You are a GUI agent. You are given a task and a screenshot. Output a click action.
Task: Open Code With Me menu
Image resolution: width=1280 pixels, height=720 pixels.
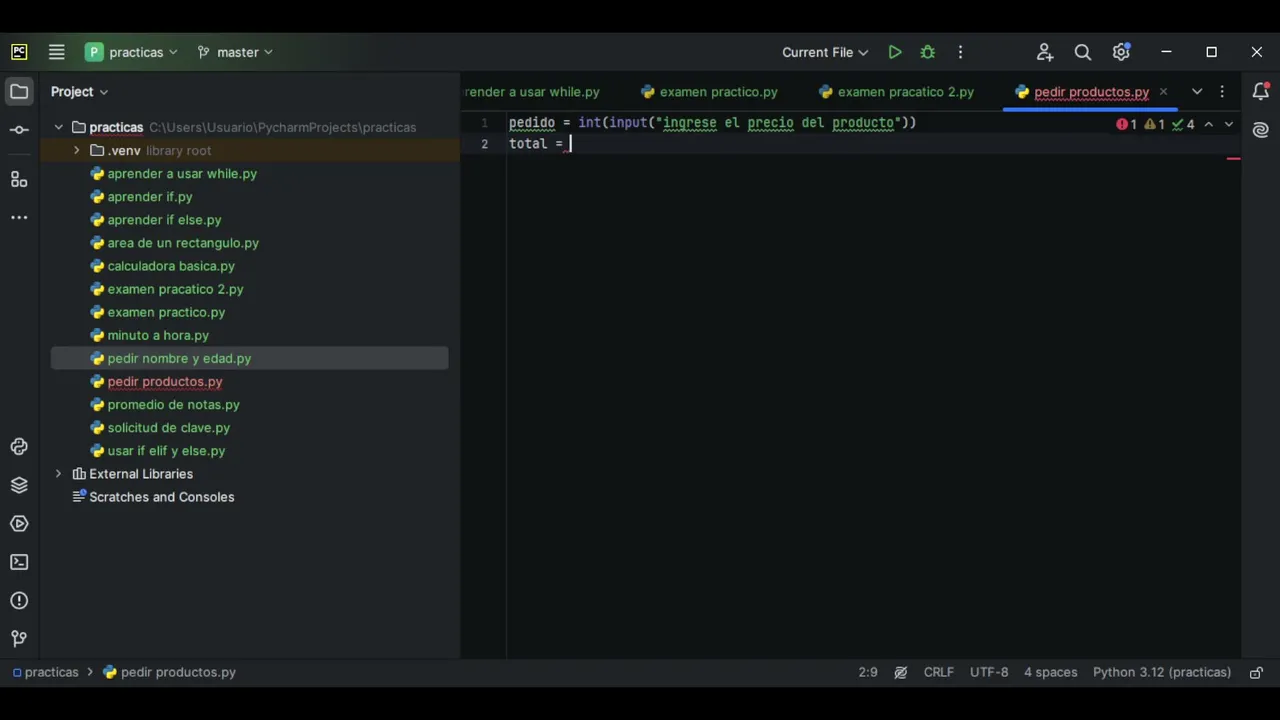click(1044, 52)
